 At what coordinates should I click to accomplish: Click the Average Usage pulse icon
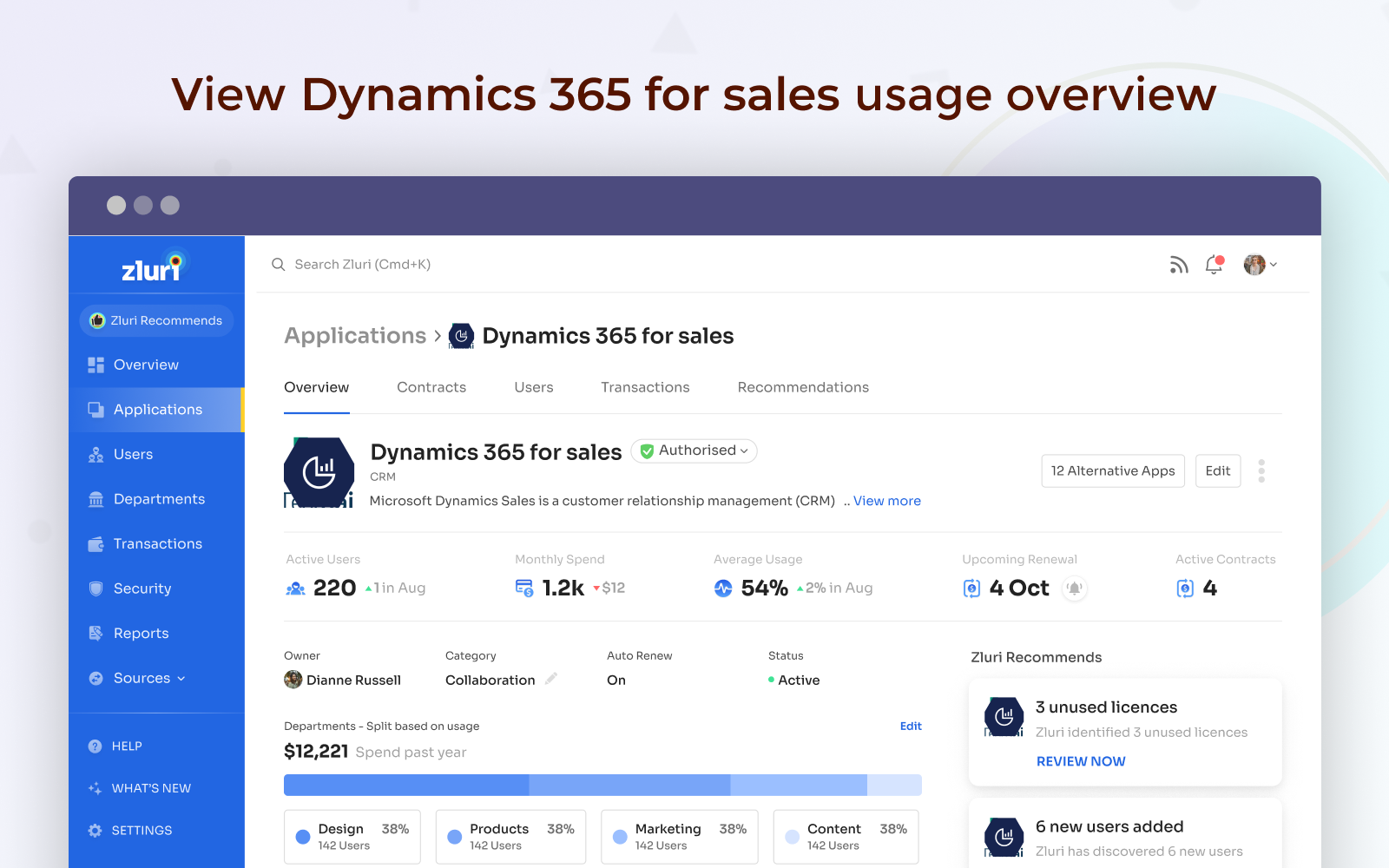[x=723, y=589]
